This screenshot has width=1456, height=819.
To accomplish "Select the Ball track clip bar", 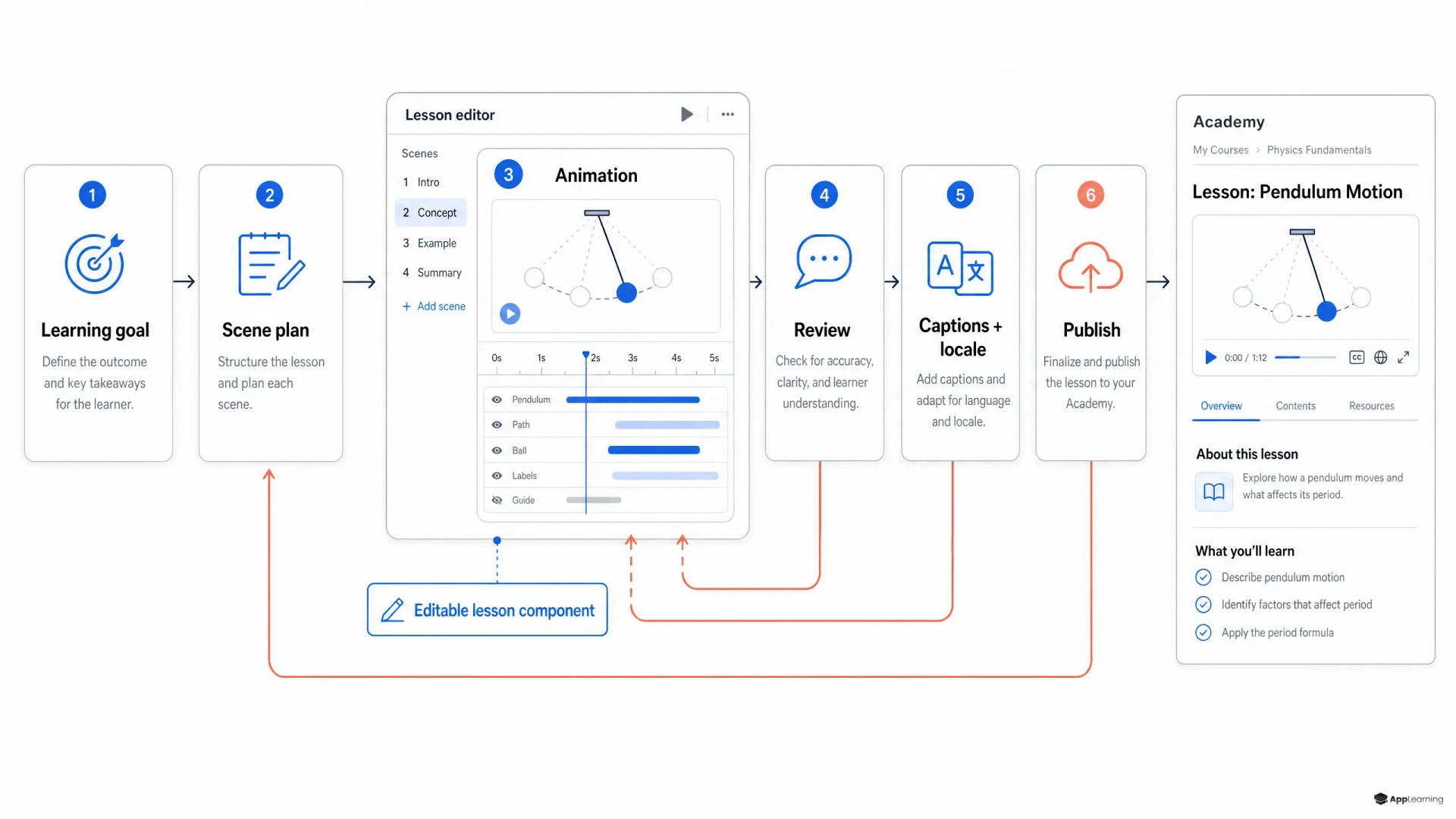I will point(654,450).
